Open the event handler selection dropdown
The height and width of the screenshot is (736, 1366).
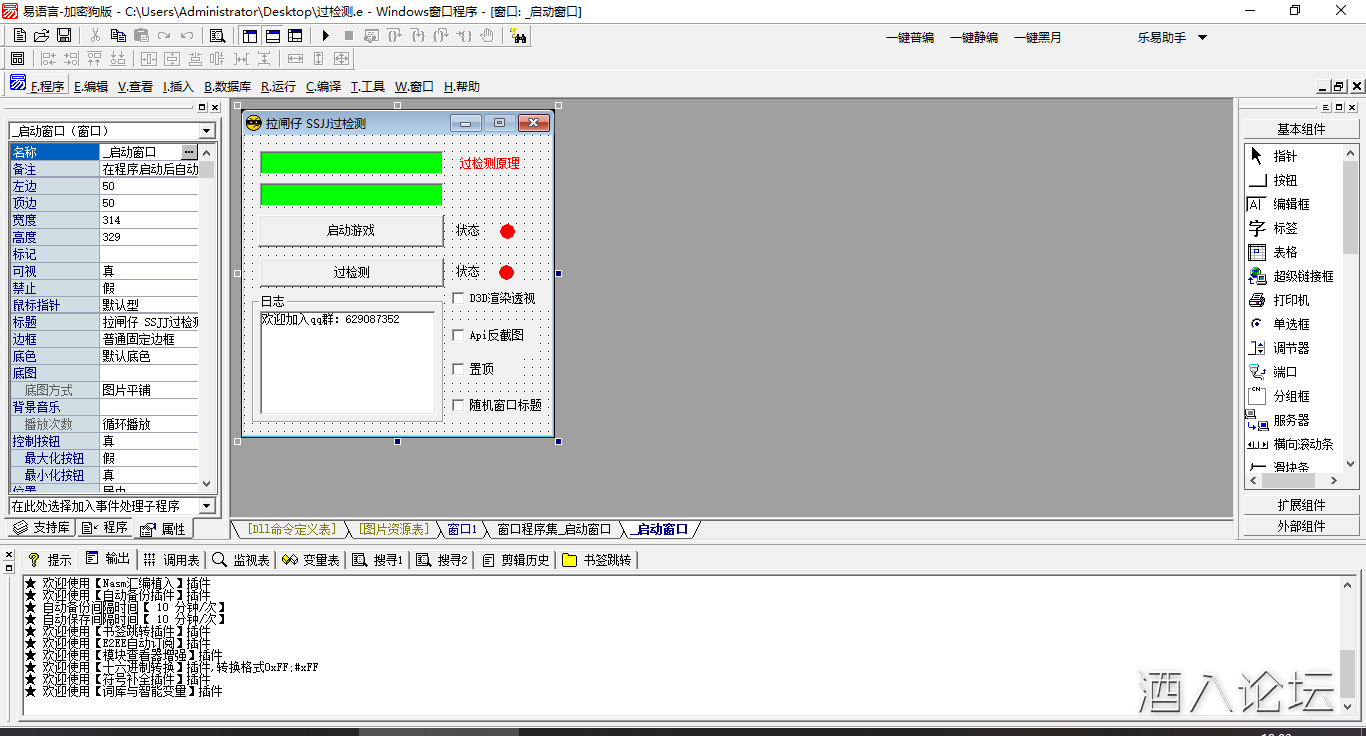110,504
